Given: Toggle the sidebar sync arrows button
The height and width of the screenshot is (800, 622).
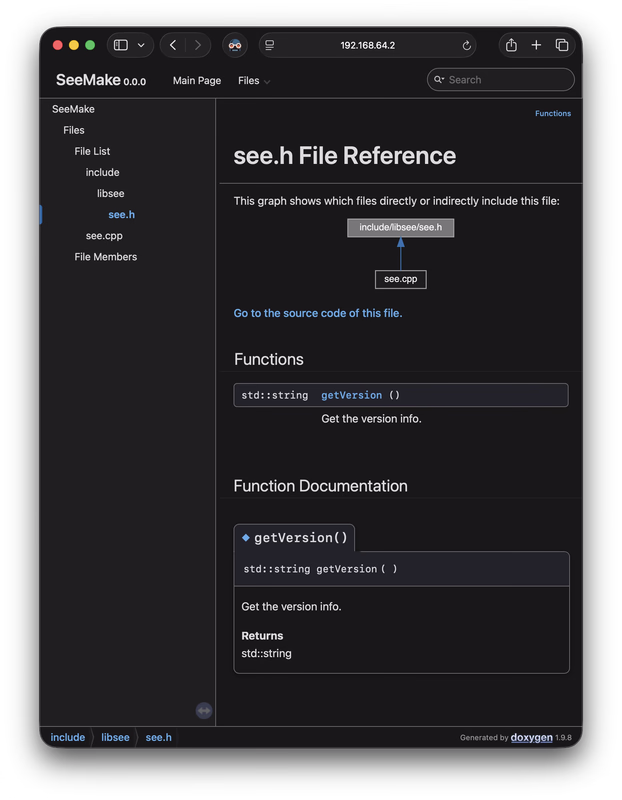Looking at the screenshot, I should click(x=204, y=710).
